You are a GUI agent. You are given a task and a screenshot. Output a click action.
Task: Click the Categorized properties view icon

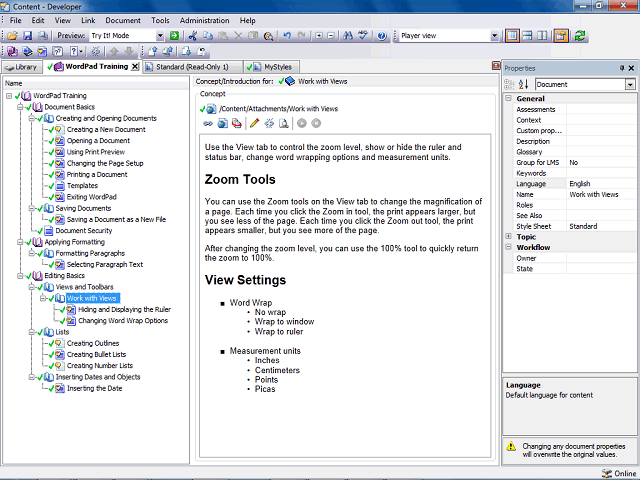click(x=509, y=84)
